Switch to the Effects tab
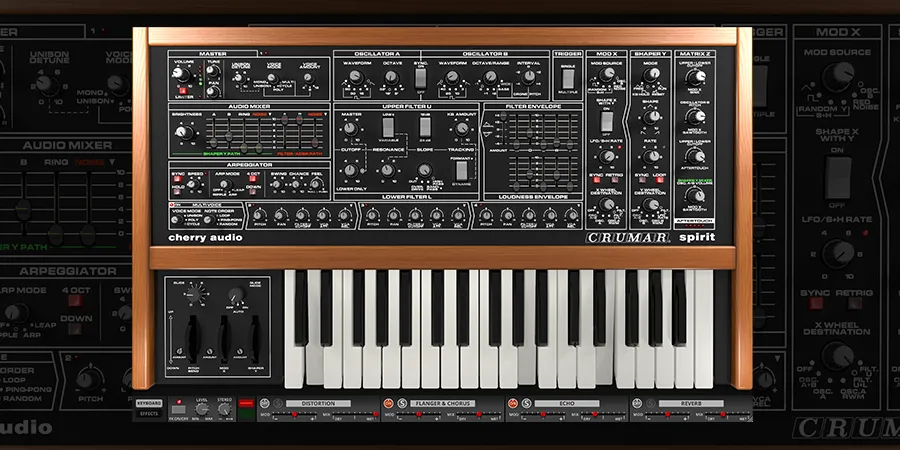 click(x=149, y=414)
